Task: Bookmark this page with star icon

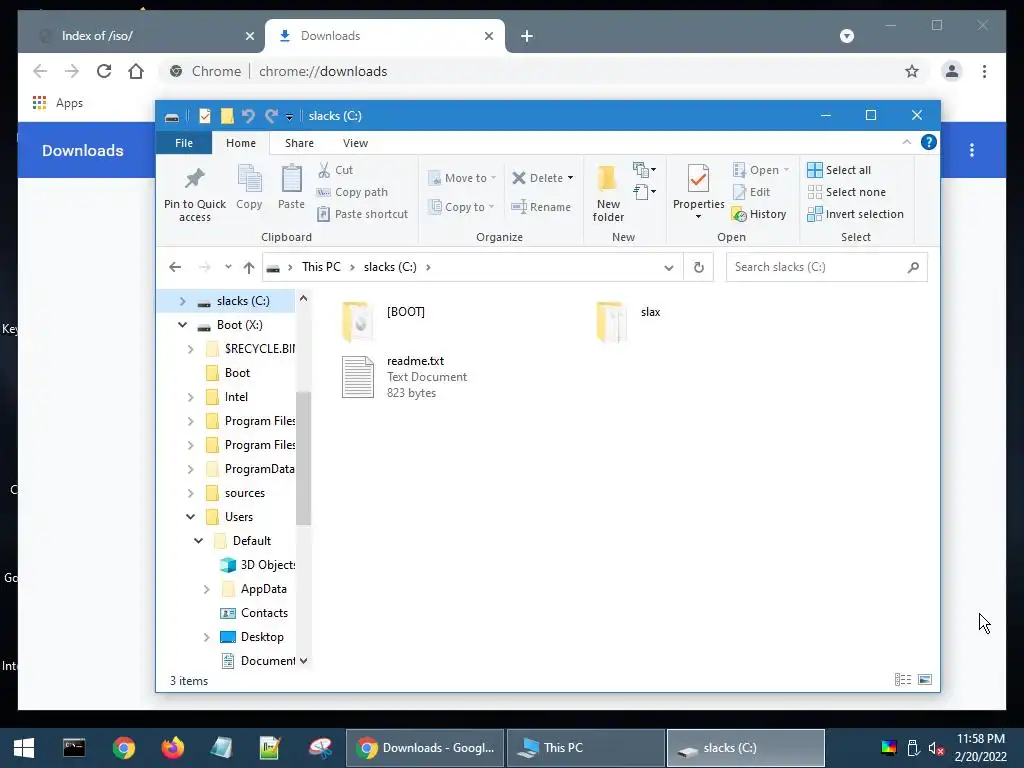Action: 912,71
